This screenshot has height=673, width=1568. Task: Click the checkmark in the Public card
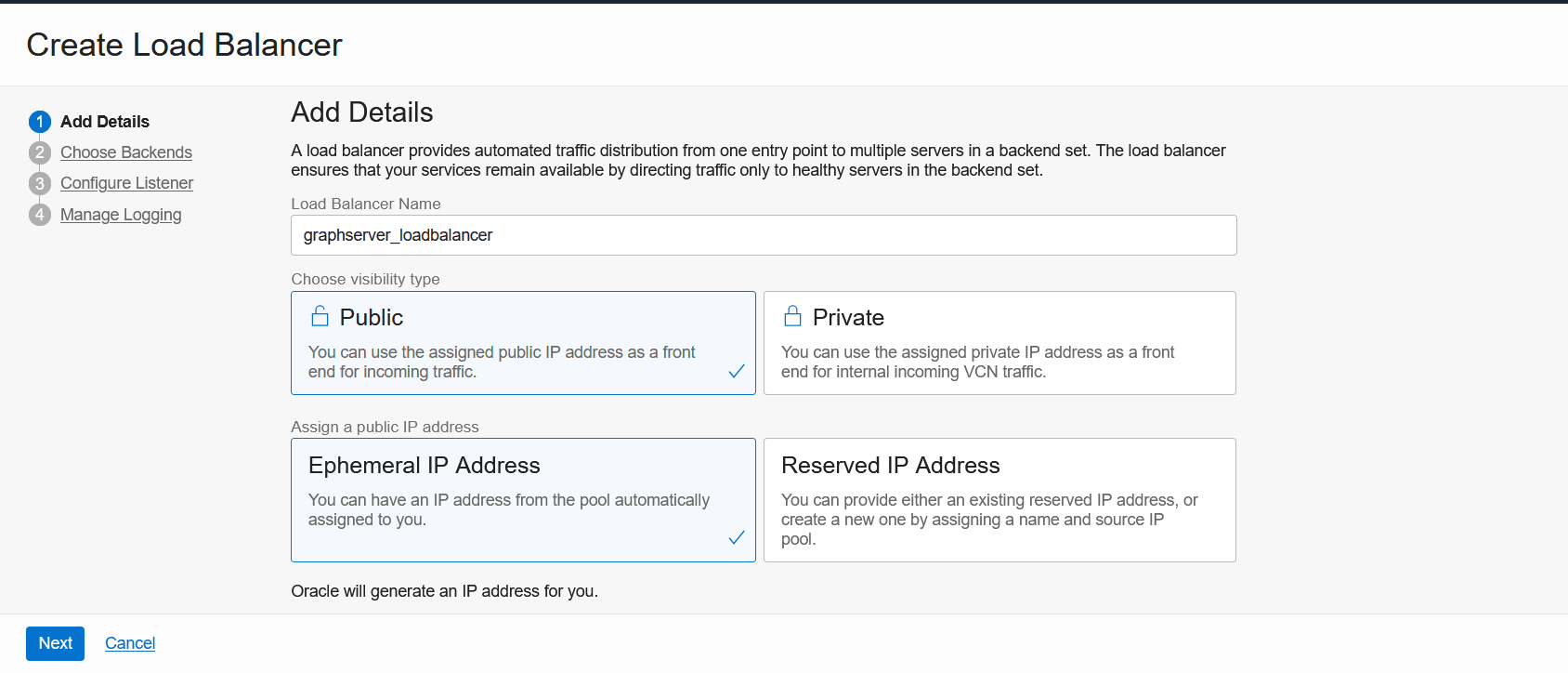[737, 372]
